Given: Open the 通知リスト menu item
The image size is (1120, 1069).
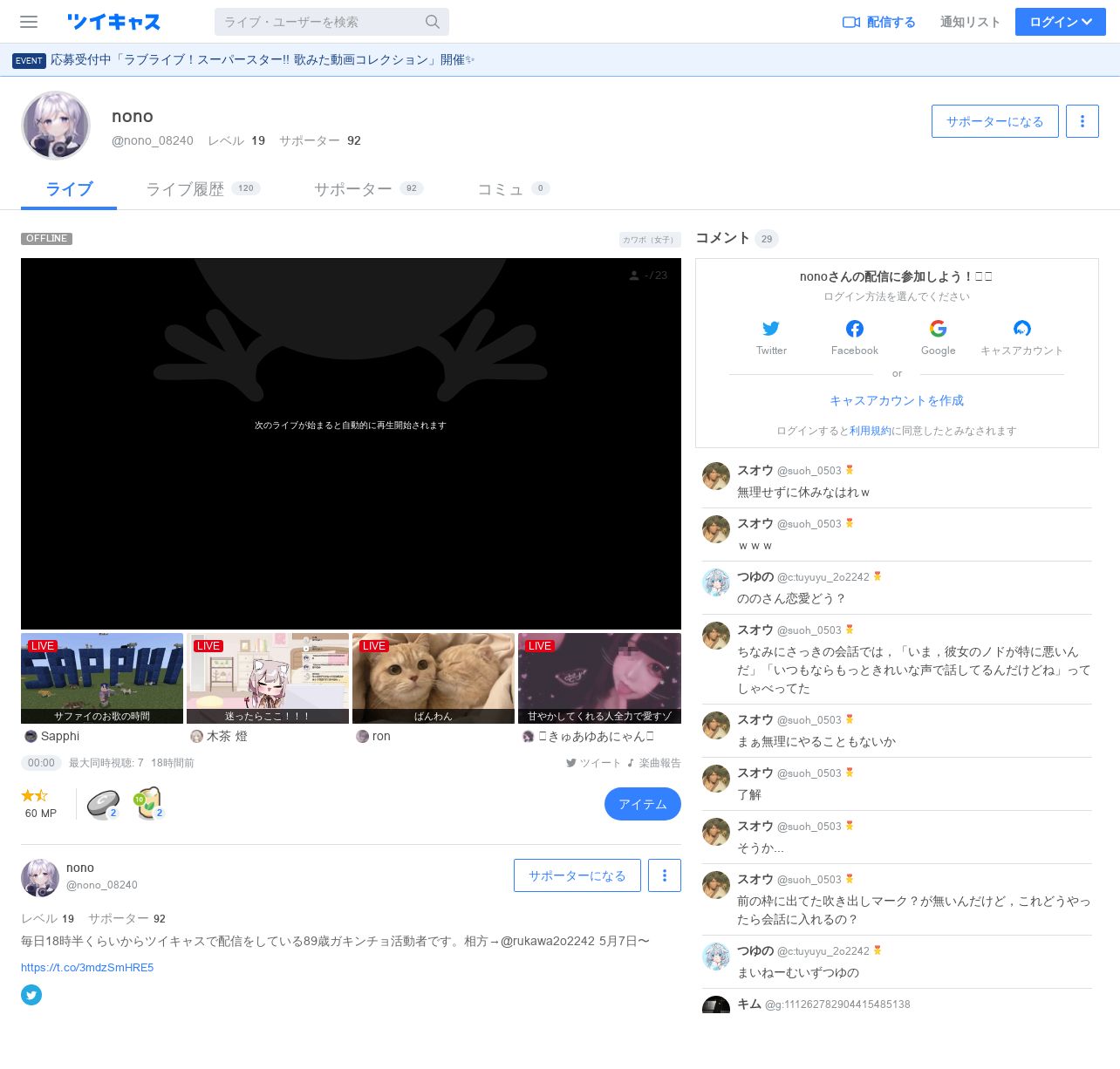Looking at the screenshot, I should 970,22.
